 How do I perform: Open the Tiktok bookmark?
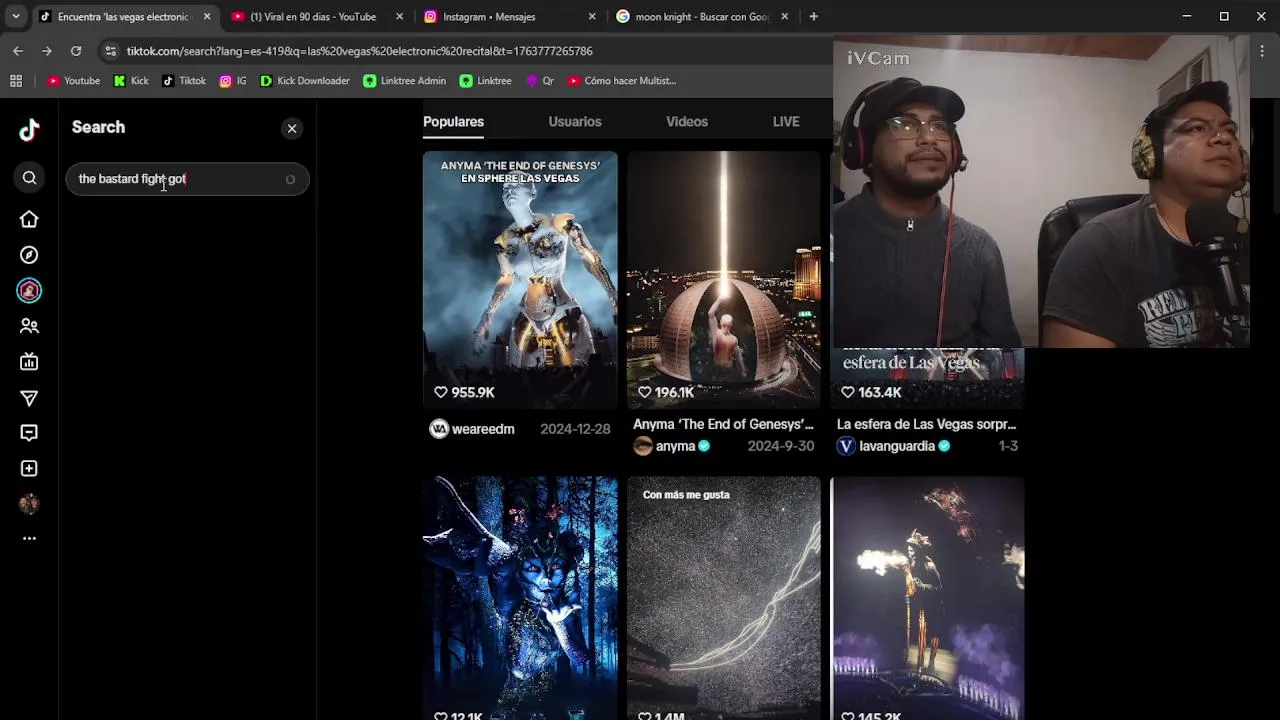(184, 81)
